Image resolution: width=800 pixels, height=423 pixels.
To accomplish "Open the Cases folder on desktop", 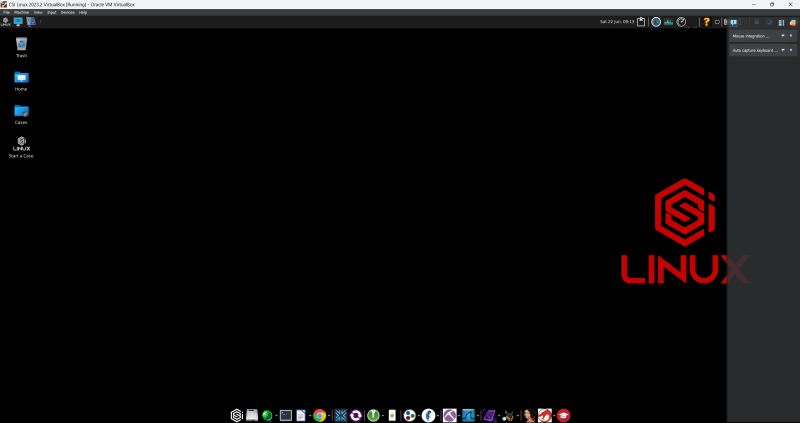I will coord(21,114).
